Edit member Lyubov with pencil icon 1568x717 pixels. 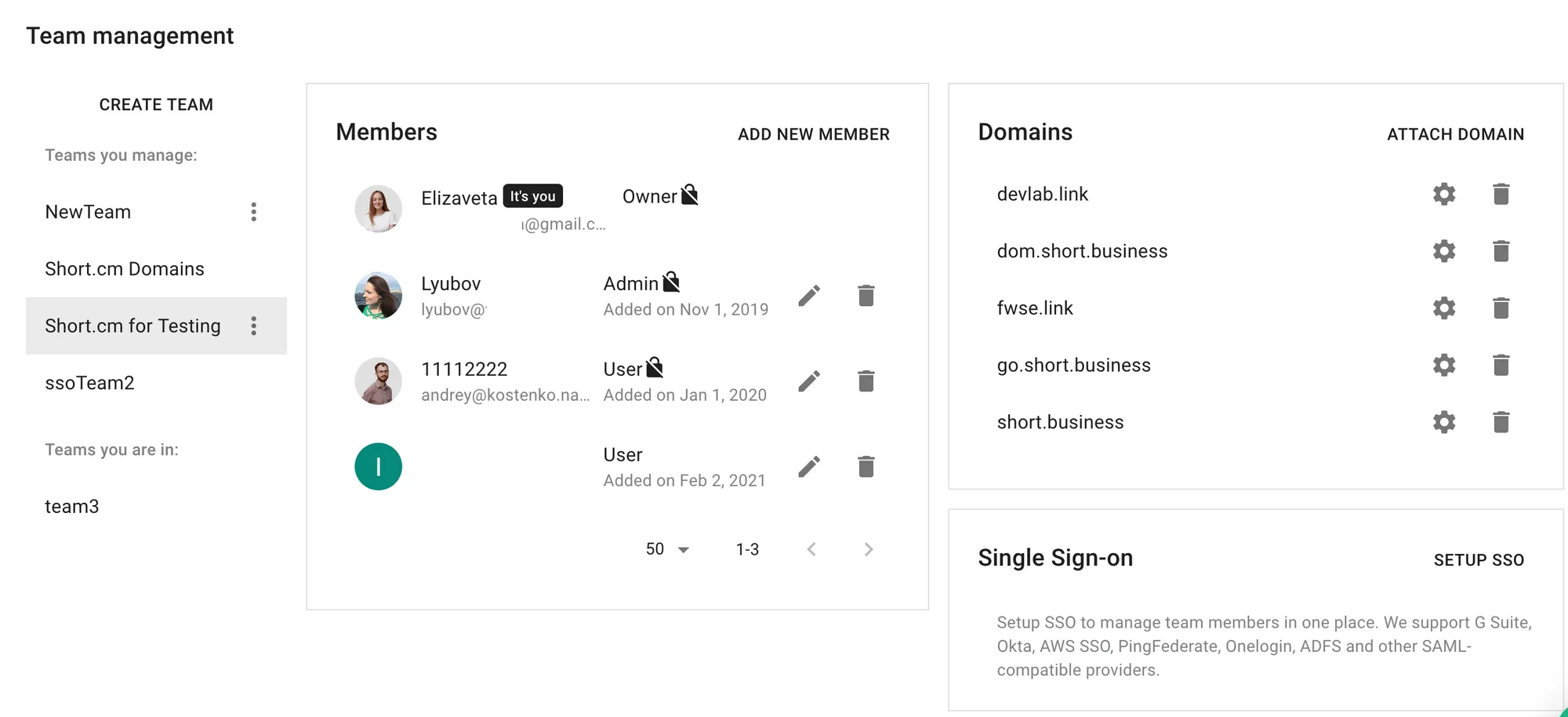click(809, 296)
